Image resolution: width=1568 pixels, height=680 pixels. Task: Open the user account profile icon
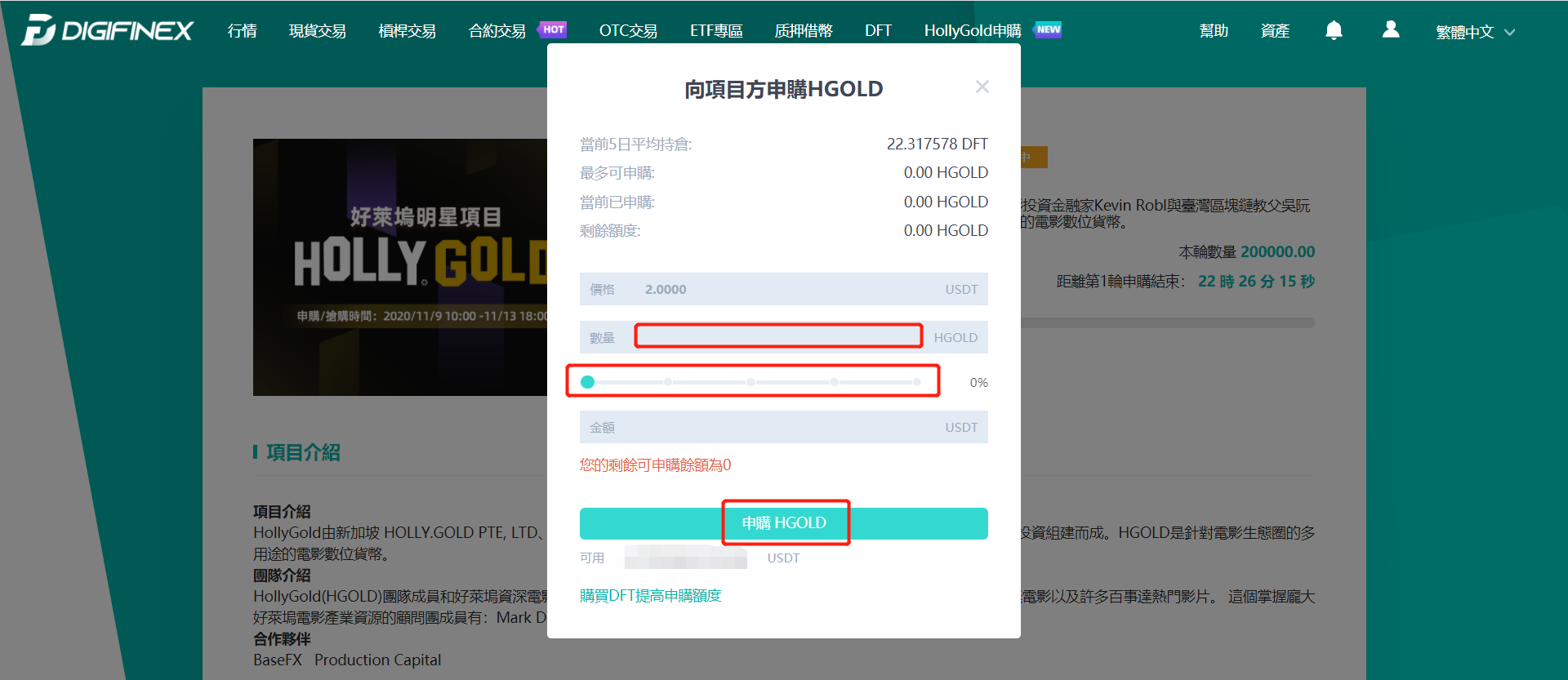click(1391, 29)
